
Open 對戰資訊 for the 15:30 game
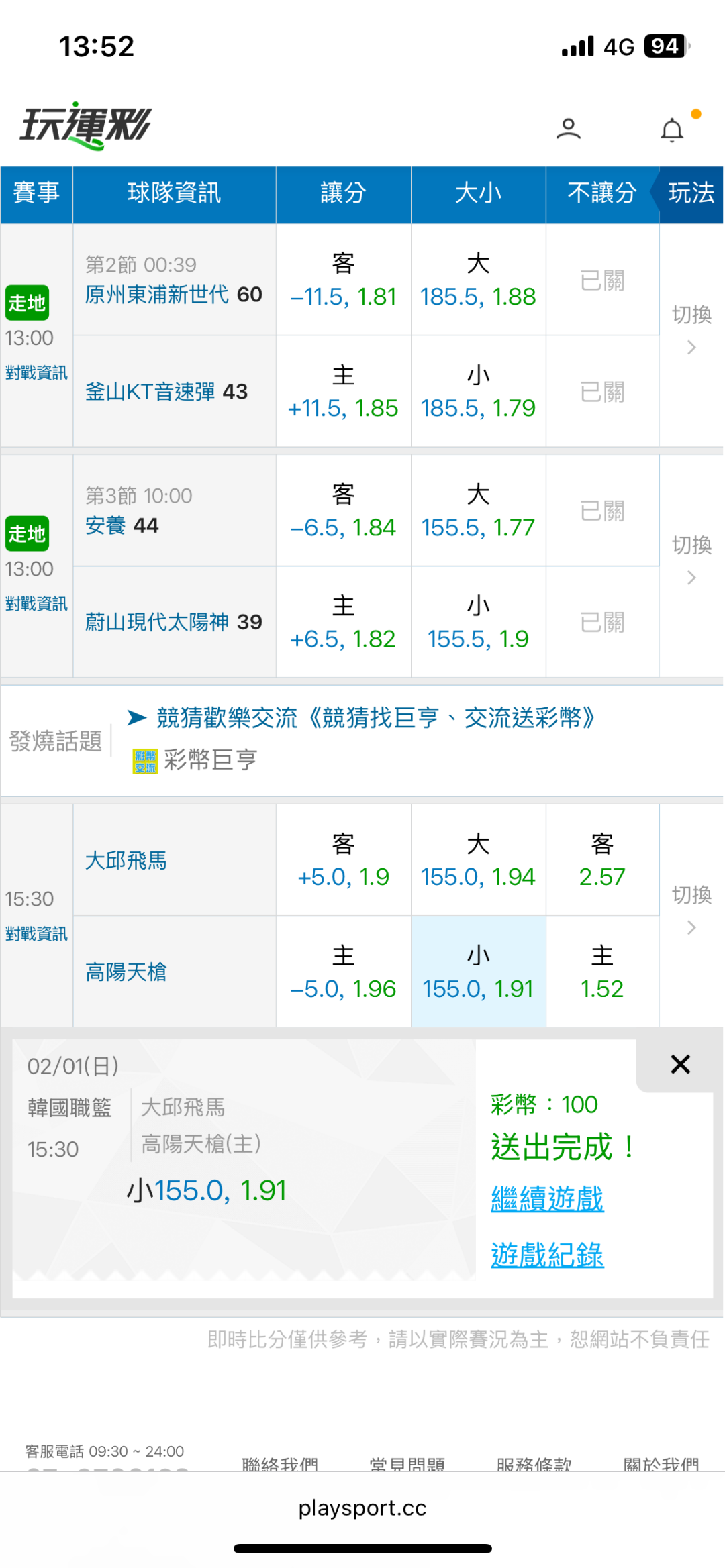tap(36, 933)
